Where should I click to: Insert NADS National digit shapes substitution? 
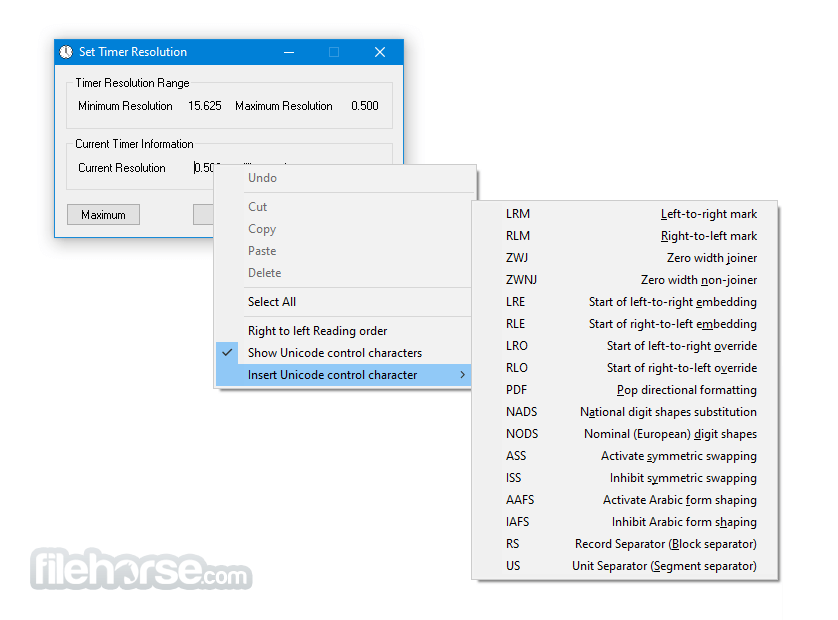pyautogui.click(x=624, y=412)
